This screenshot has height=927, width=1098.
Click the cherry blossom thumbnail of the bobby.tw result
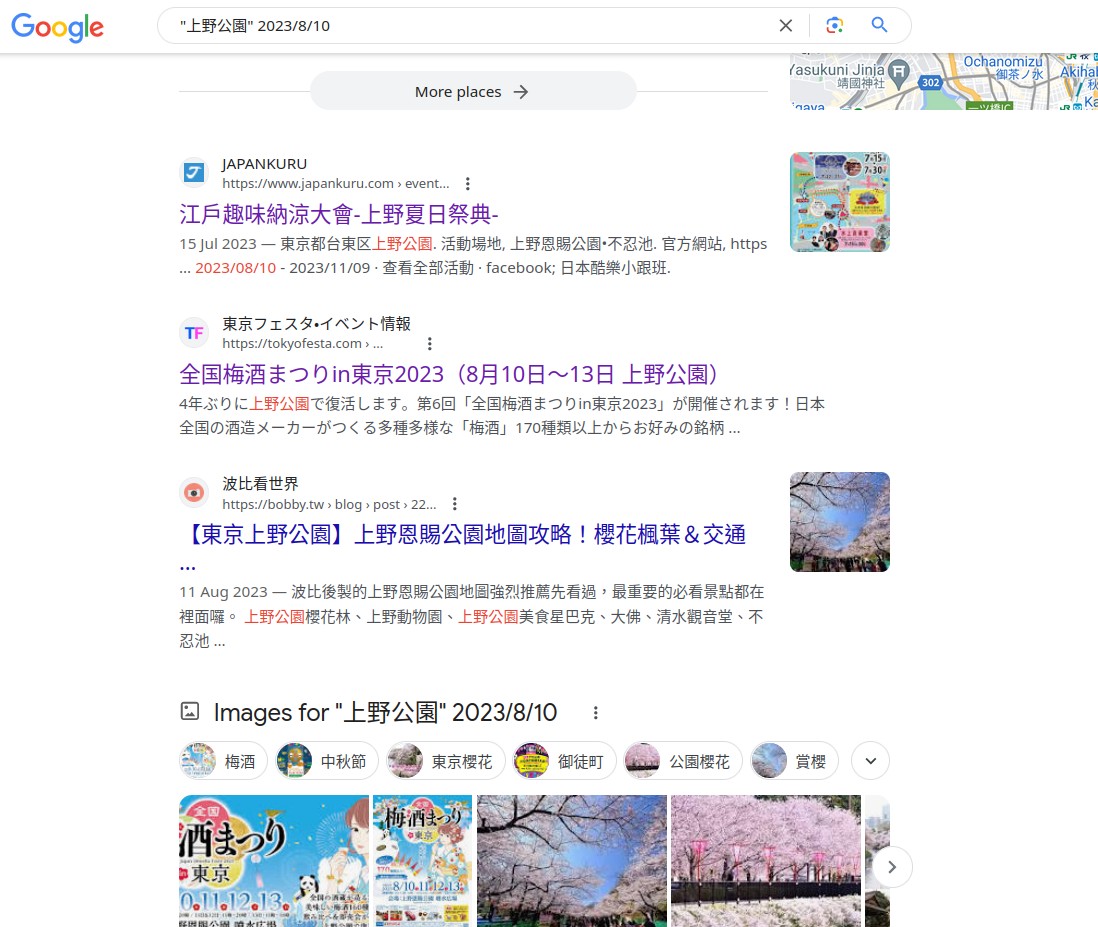840,522
